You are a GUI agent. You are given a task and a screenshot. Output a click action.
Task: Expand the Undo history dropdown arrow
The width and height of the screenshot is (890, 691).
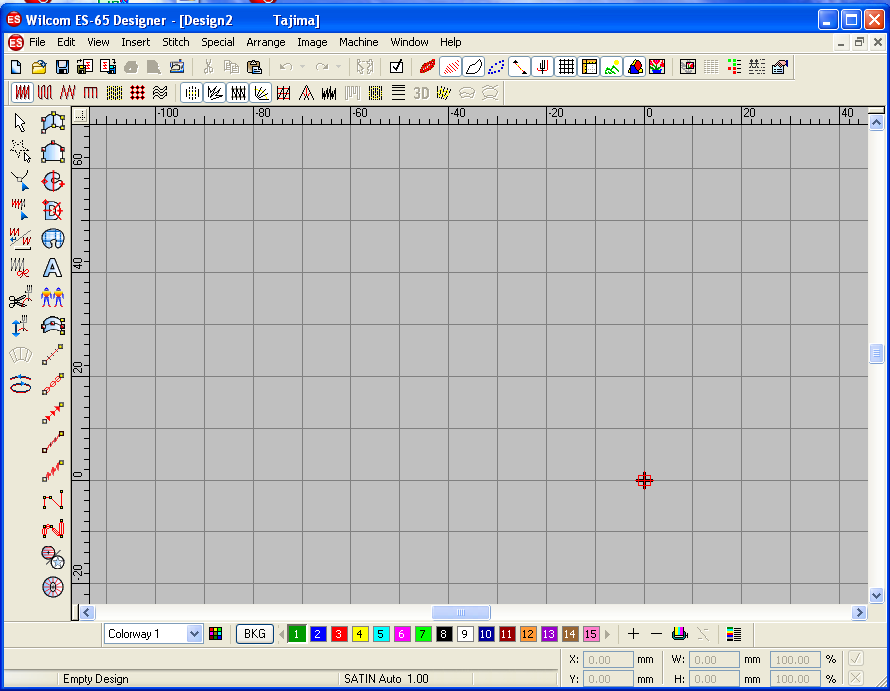point(303,67)
